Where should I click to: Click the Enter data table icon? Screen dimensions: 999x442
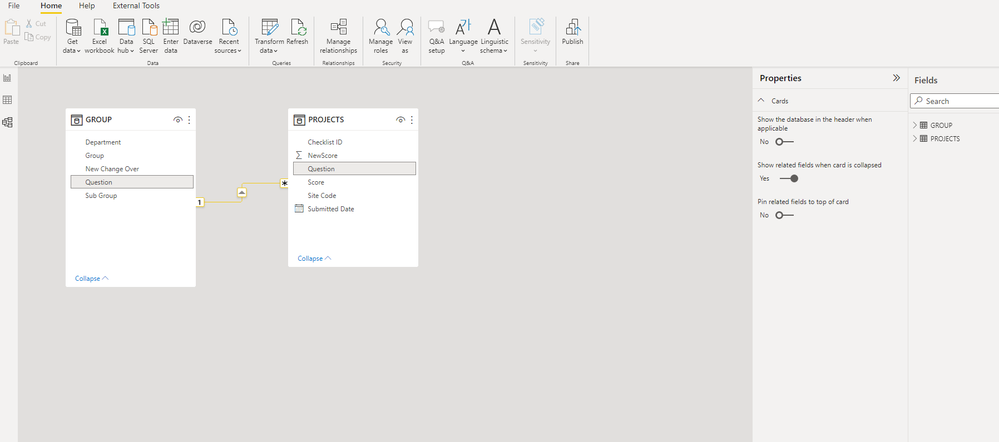[170, 27]
